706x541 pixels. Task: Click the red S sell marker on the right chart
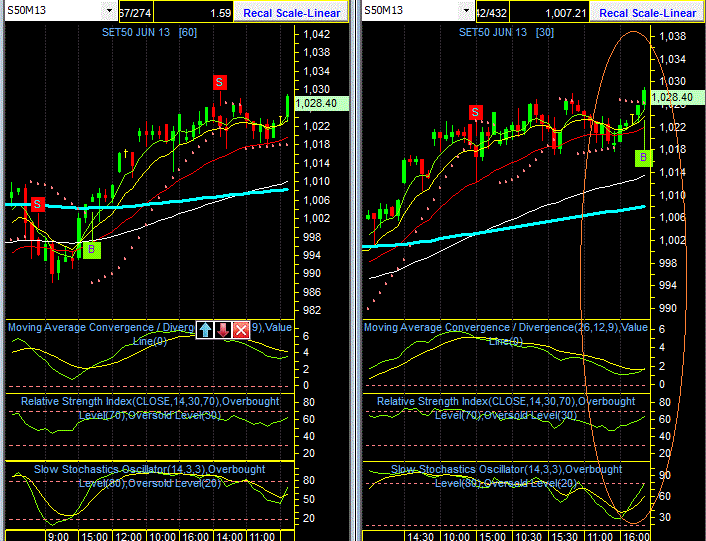coord(475,113)
